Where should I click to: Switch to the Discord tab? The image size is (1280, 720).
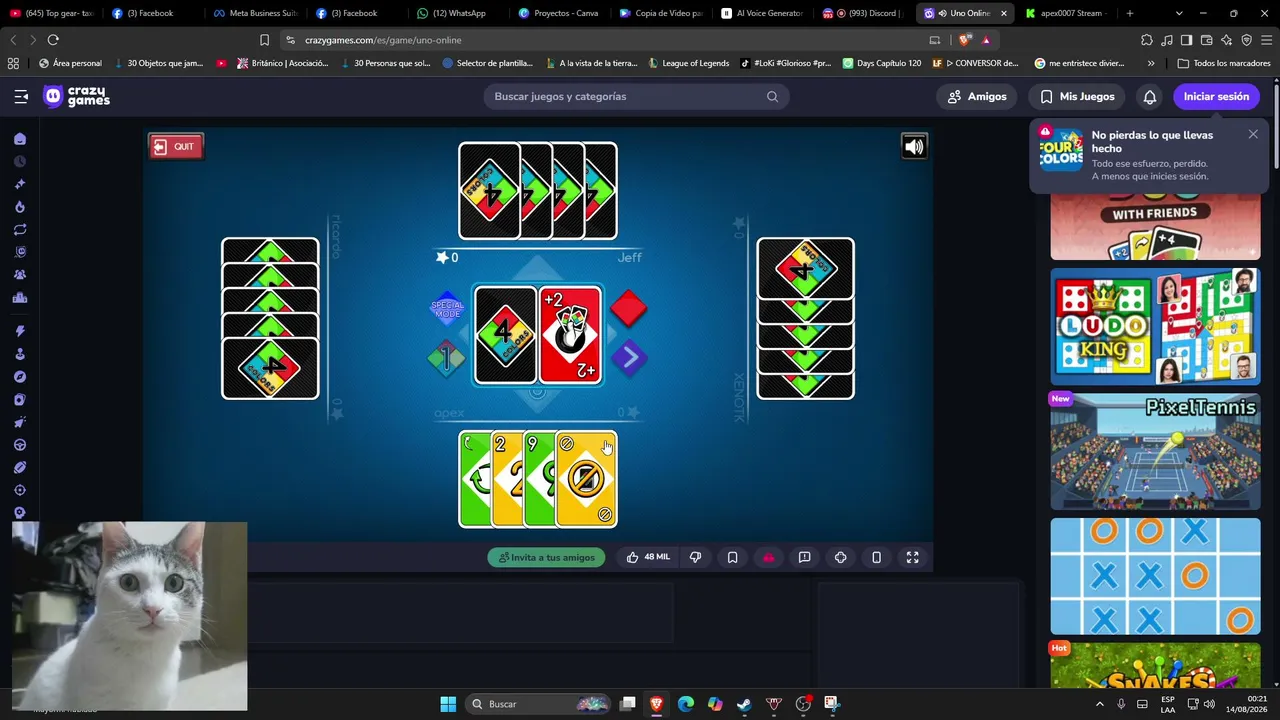pyautogui.click(x=863, y=13)
